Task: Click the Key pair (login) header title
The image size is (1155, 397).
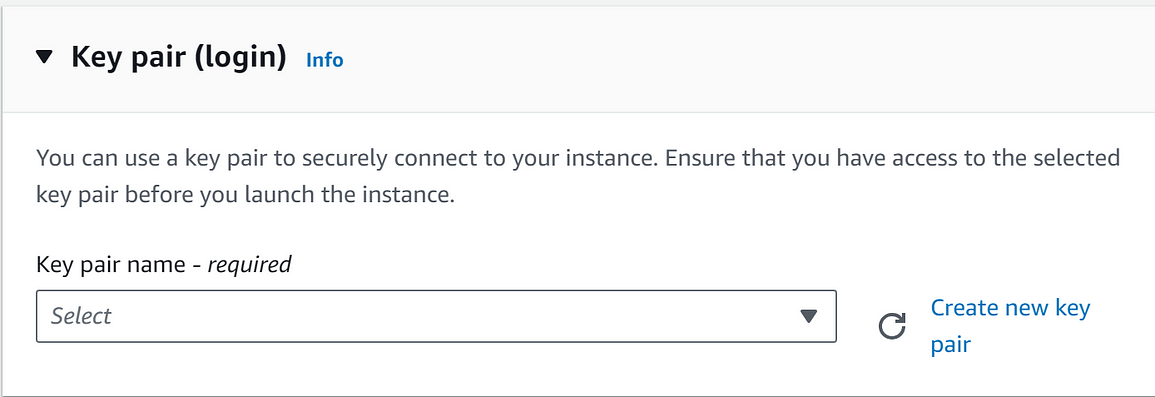Action: point(179,57)
